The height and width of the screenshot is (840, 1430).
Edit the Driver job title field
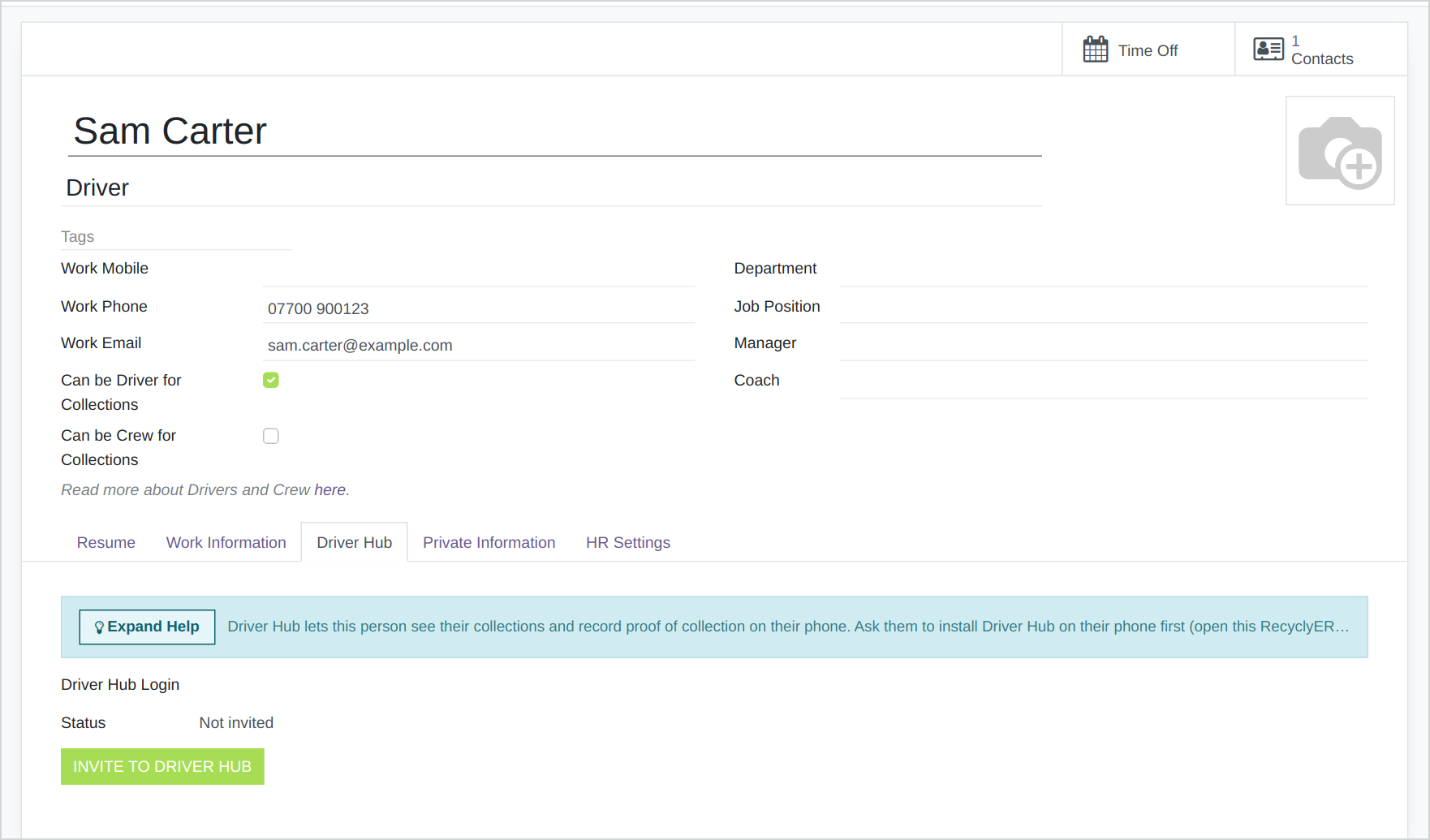552,187
